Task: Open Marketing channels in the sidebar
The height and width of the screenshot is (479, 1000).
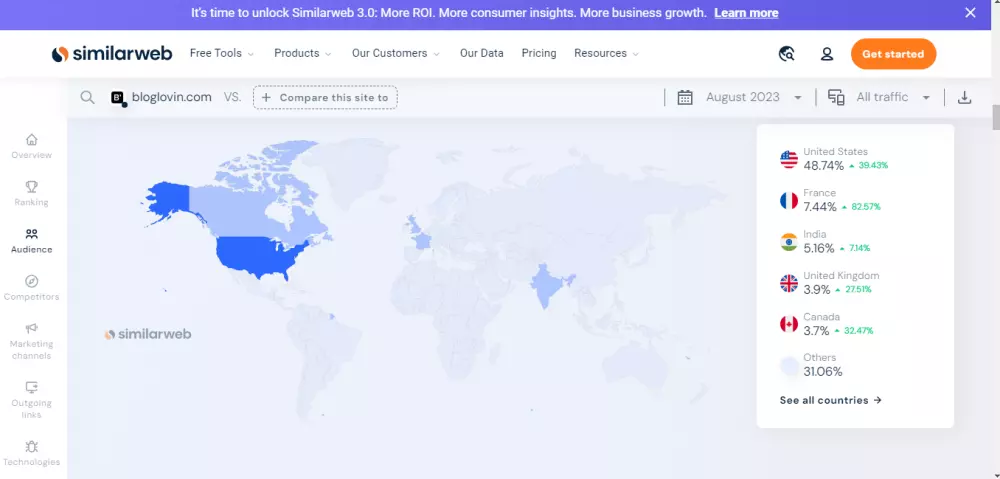Action: pos(31,341)
